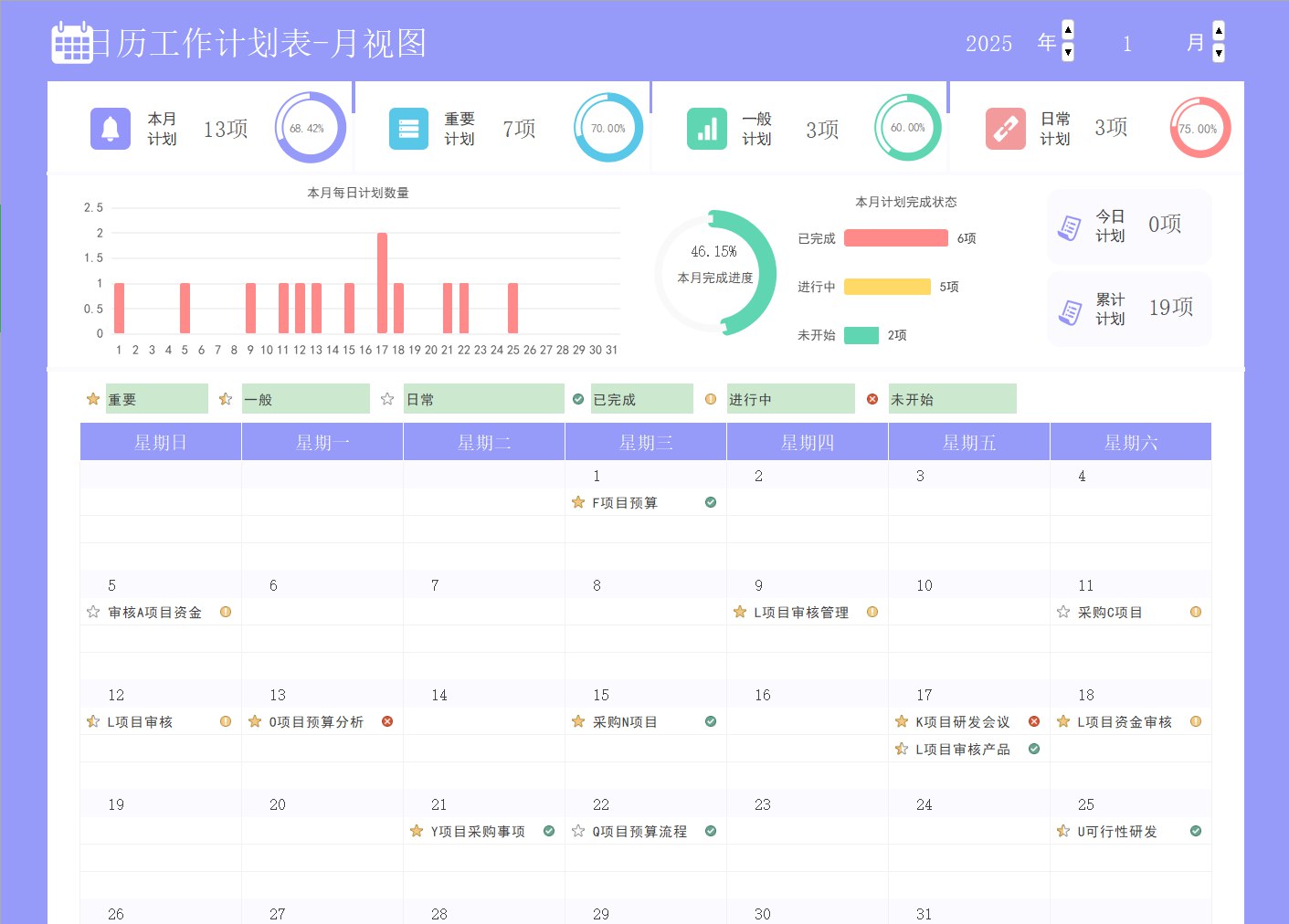1289x924 pixels.
Task: Click the red X status on O项目预算分析
Action: click(x=387, y=720)
